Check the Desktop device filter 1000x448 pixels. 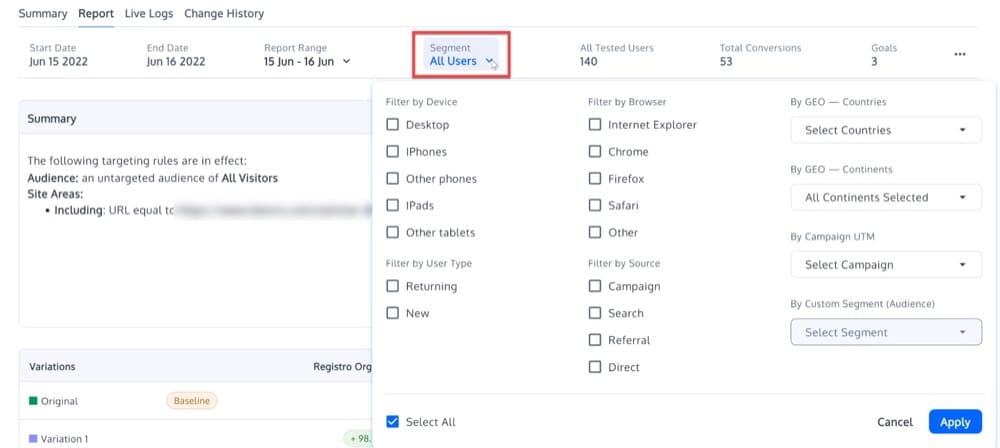click(393, 125)
